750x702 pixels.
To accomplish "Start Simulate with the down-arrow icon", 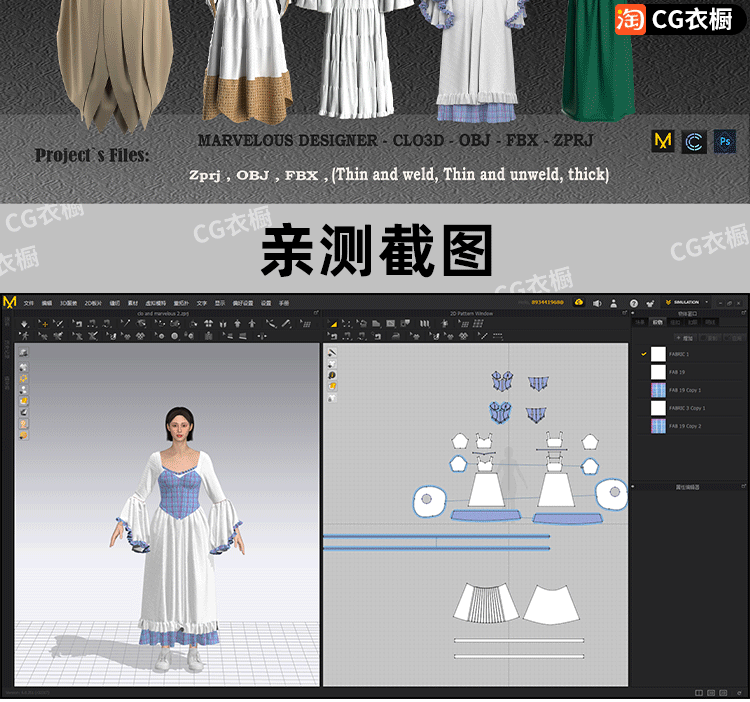I will [24, 324].
